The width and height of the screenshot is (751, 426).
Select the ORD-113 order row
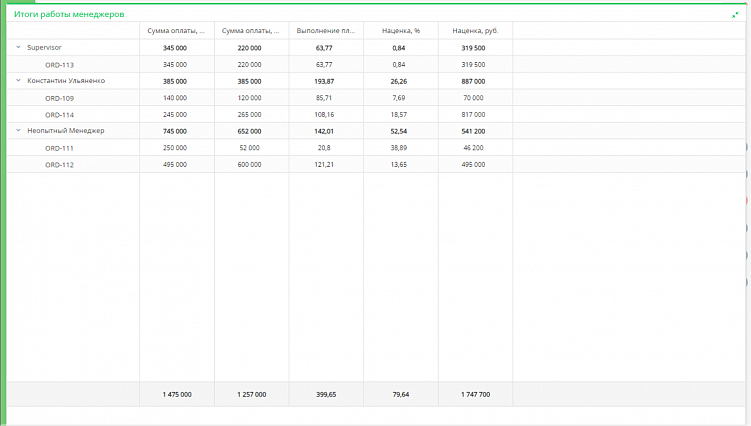tap(60, 64)
